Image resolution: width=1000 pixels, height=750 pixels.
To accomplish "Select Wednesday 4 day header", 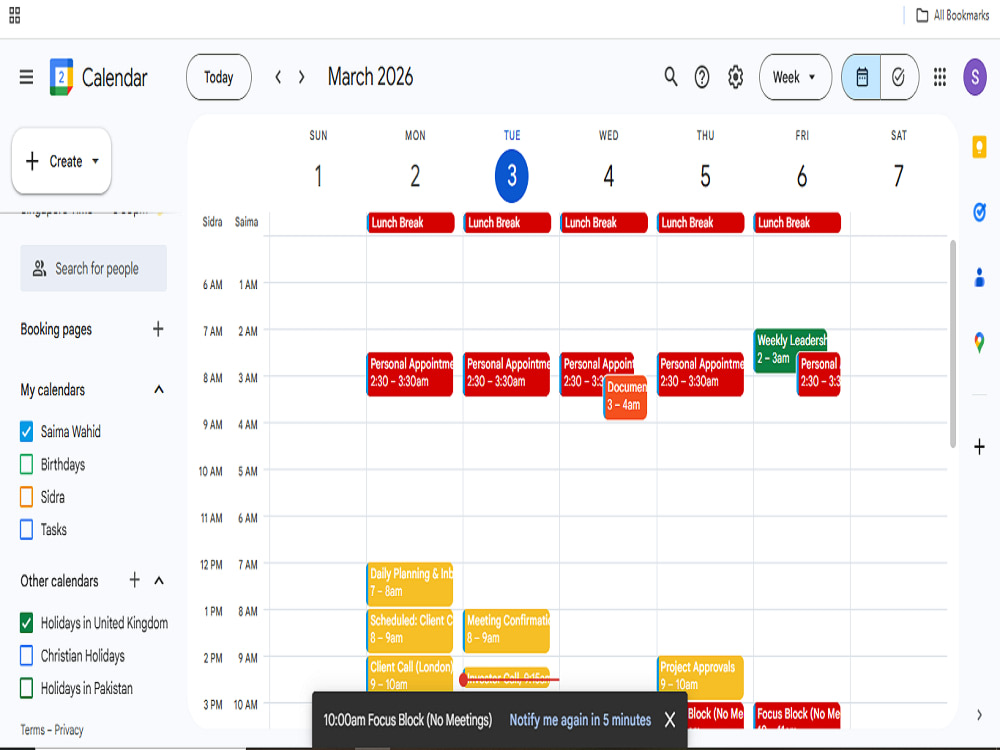I will [608, 176].
